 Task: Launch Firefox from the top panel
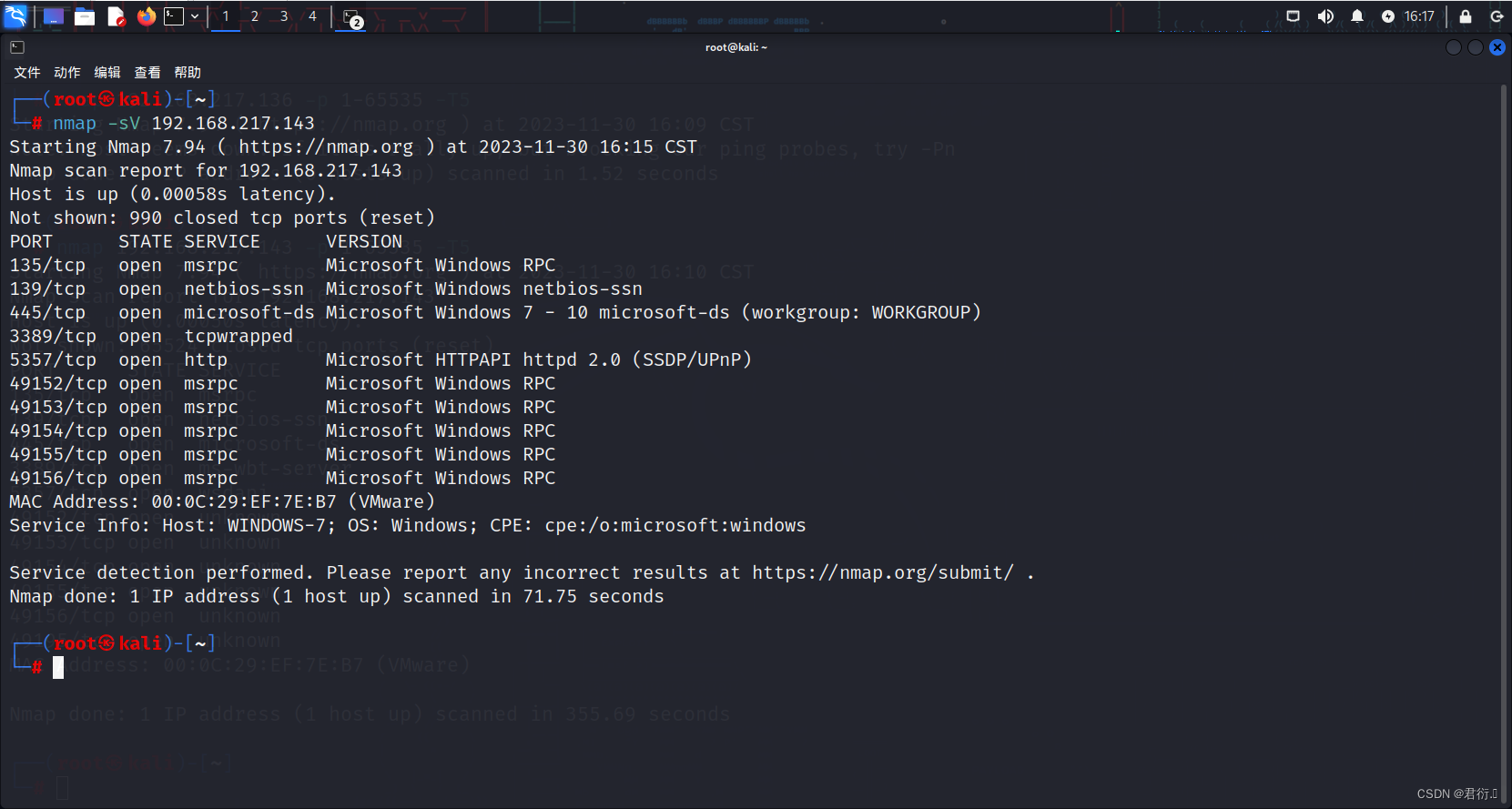click(x=147, y=16)
